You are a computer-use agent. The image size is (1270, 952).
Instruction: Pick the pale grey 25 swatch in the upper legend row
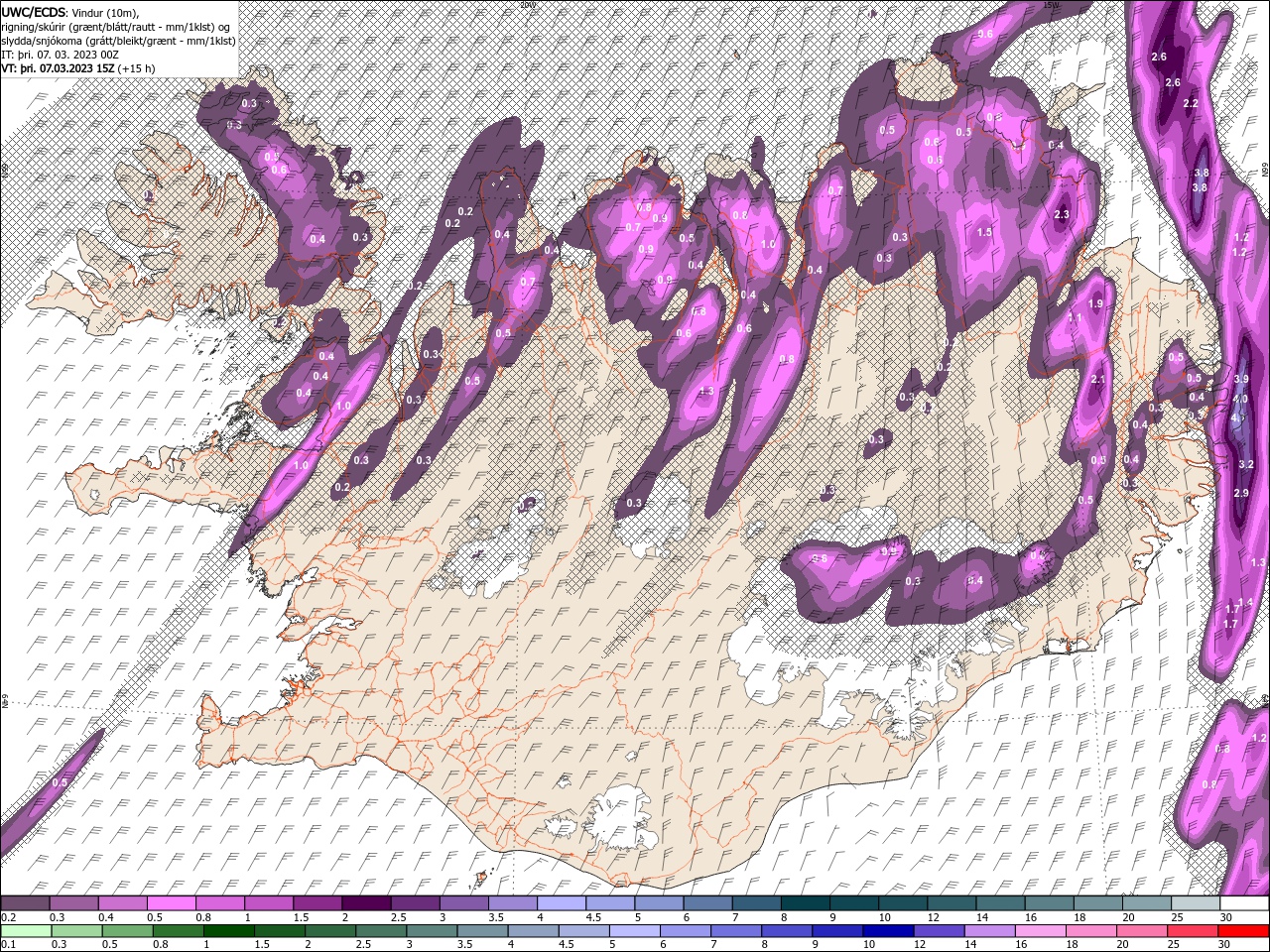(x=1195, y=902)
